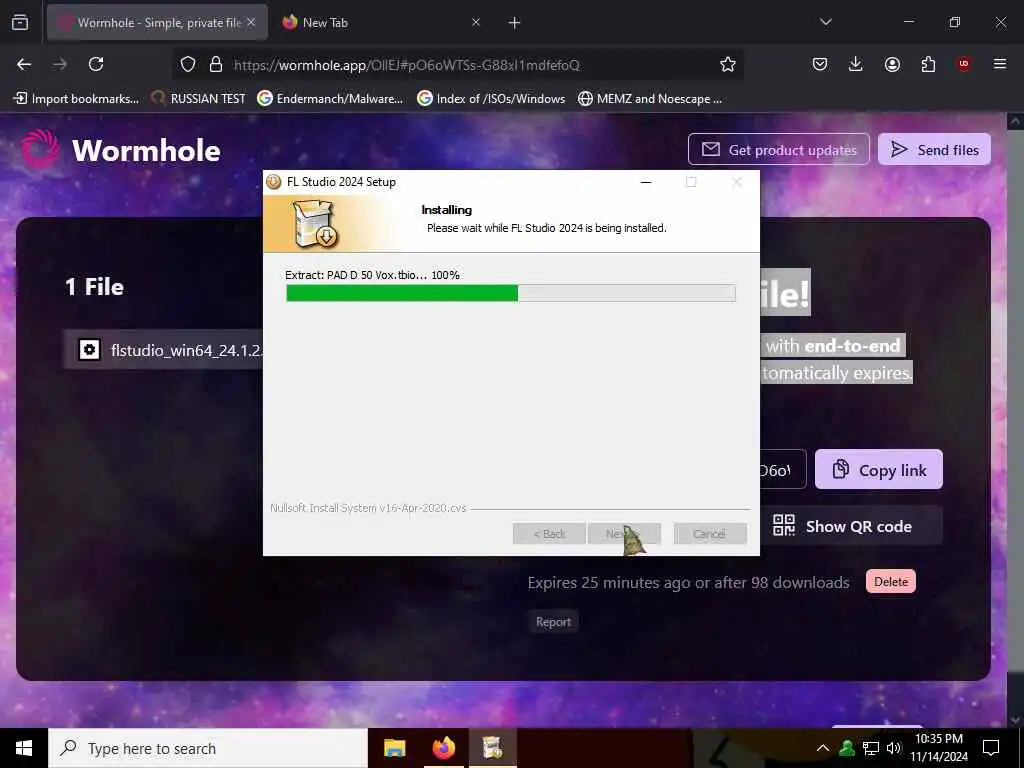Image resolution: width=1024 pixels, height=768 pixels.
Task: Click the Wormhole title text
Action: pyautogui.click(x=146, y=150)
